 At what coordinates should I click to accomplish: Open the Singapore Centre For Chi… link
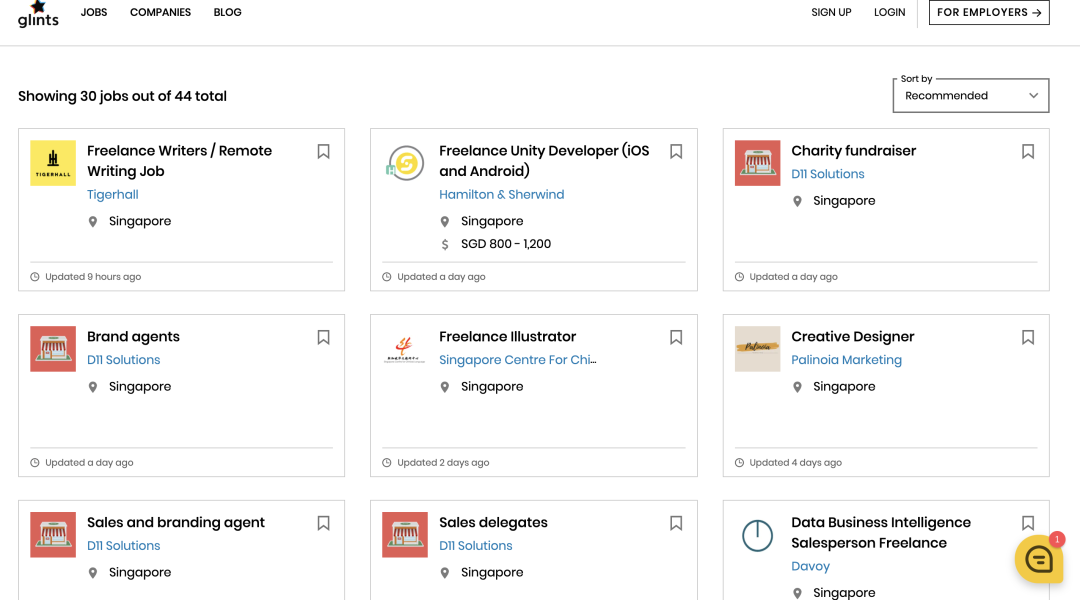518,360
